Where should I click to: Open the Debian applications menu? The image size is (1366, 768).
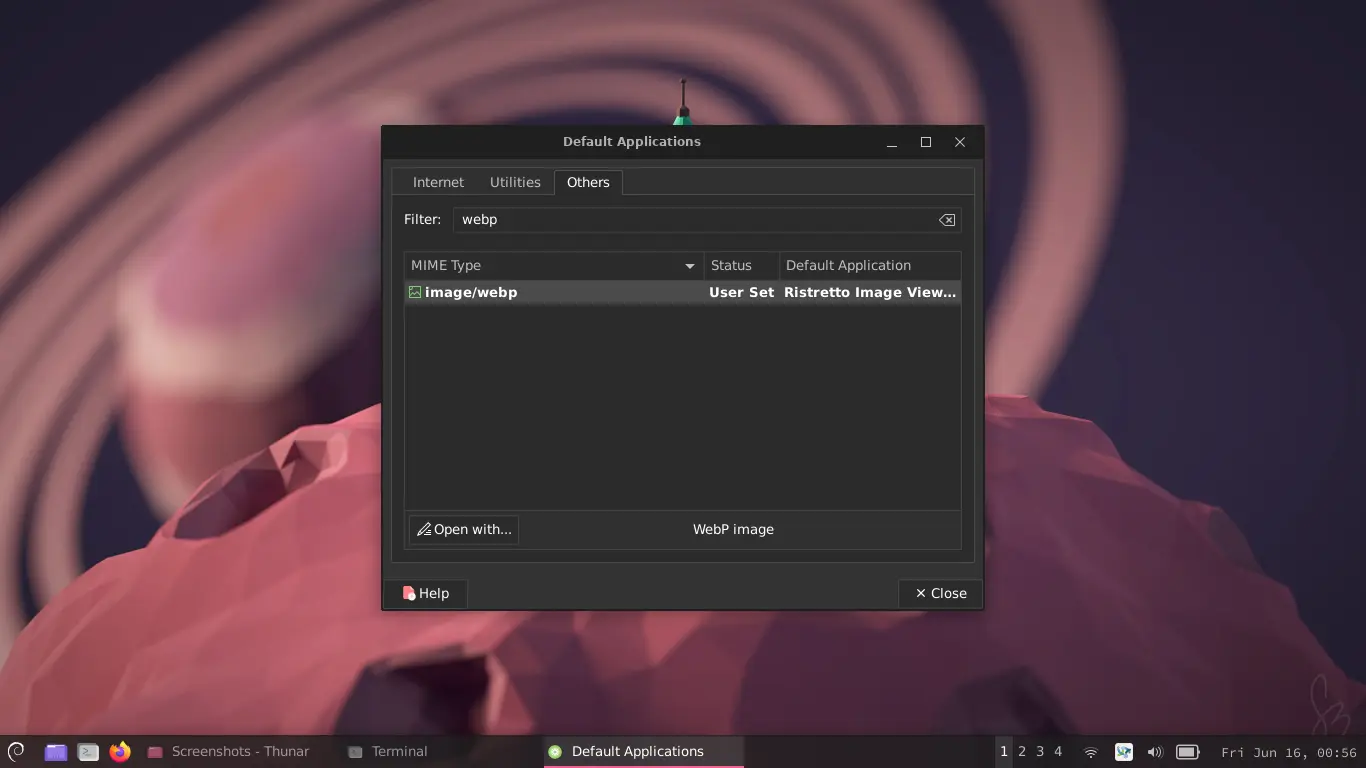(x=16, y=752)
